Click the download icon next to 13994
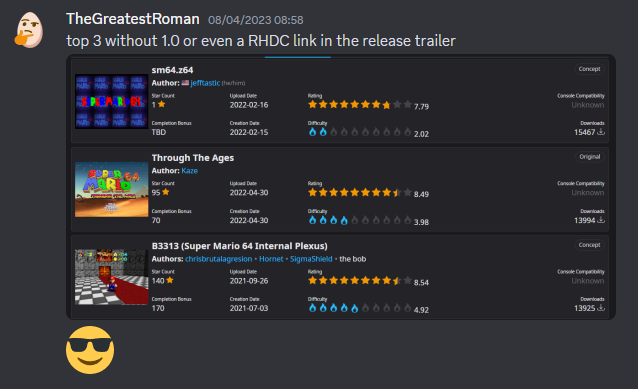 [601, 220]
